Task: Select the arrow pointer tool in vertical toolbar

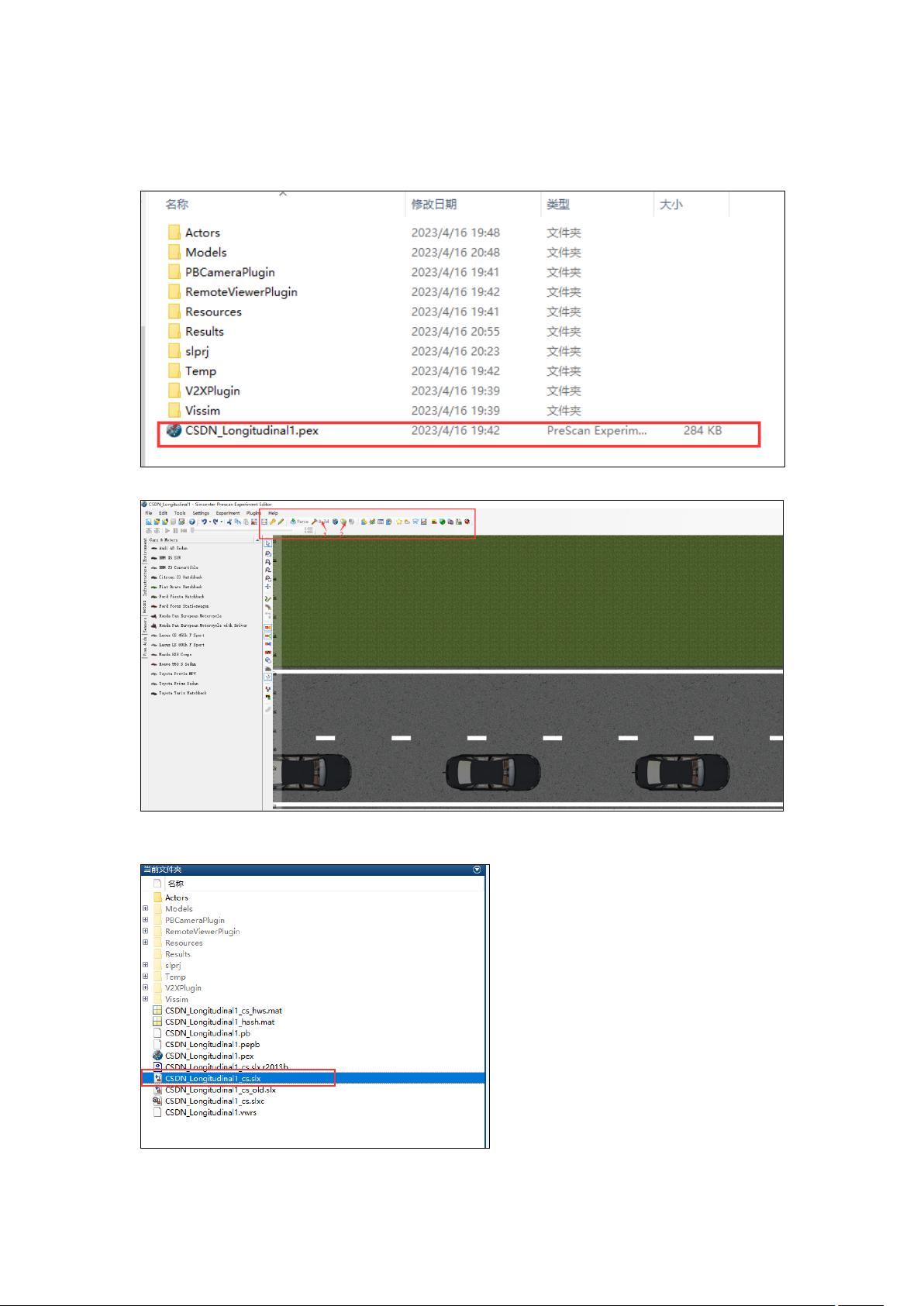Action: point(268,543)
